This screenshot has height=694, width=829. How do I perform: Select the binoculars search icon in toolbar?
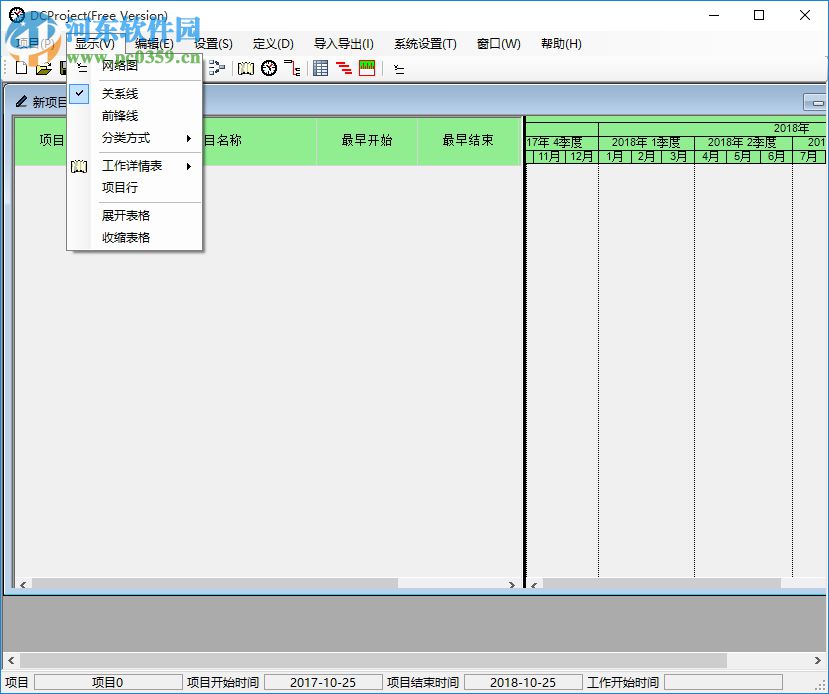[245, 67]
